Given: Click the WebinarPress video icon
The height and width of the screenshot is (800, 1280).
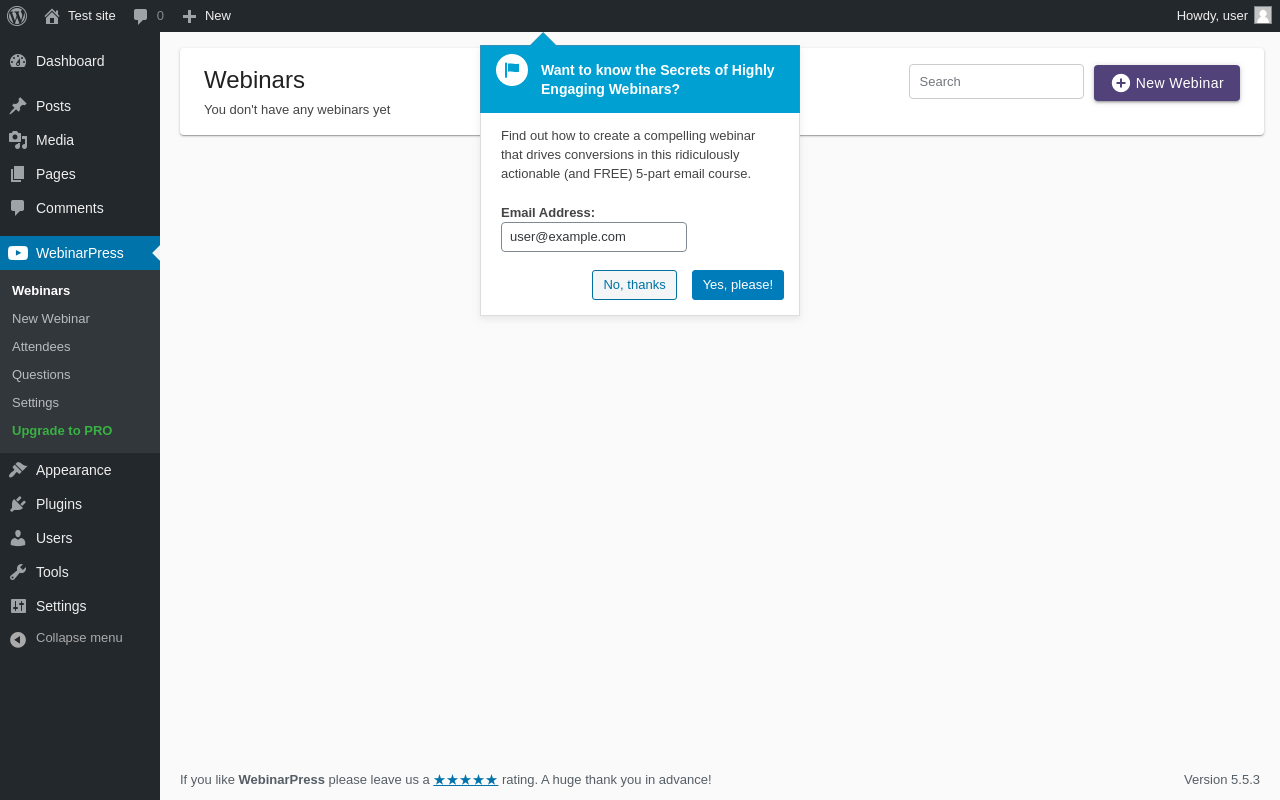Looking at the screenshot, I should tap(18, 253).
